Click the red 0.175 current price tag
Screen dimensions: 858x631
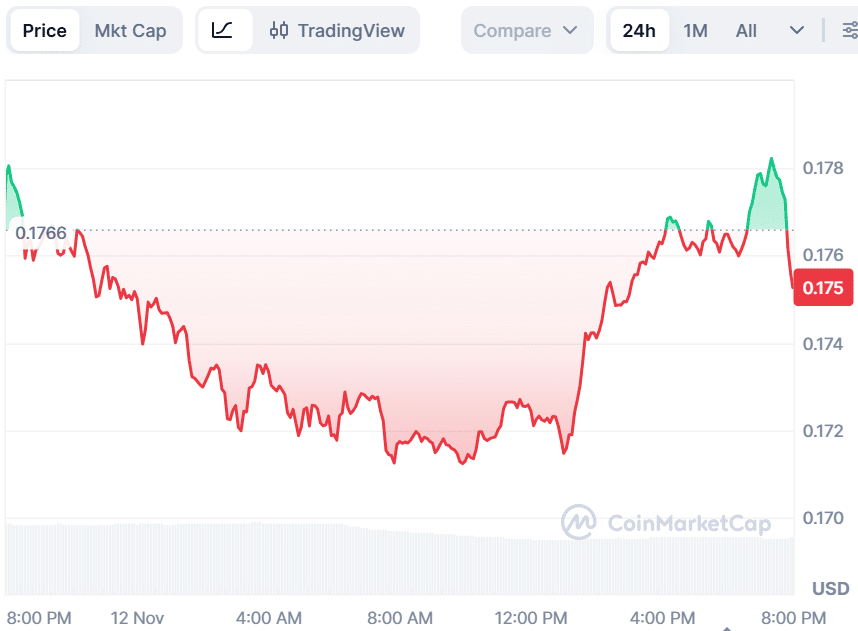[x=823, y=288]
